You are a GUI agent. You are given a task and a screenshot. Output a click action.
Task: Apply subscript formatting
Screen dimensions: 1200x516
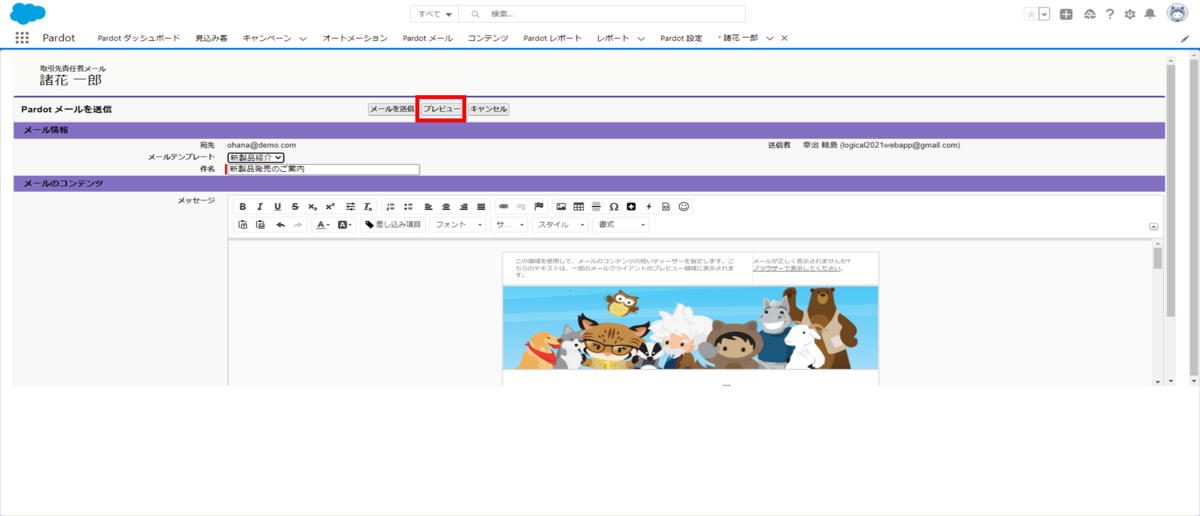coord(312,207)
